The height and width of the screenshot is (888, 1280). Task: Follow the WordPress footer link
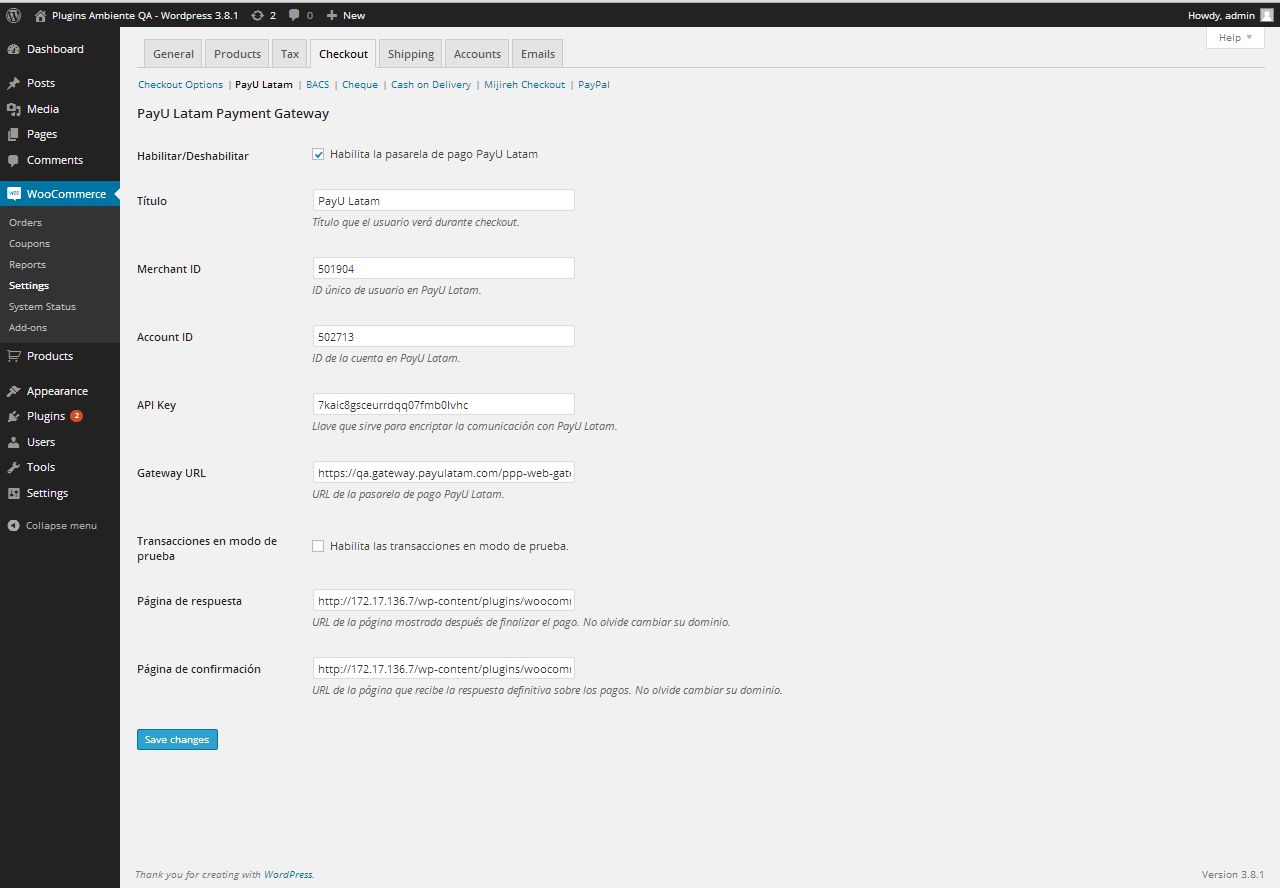(288, 875)
